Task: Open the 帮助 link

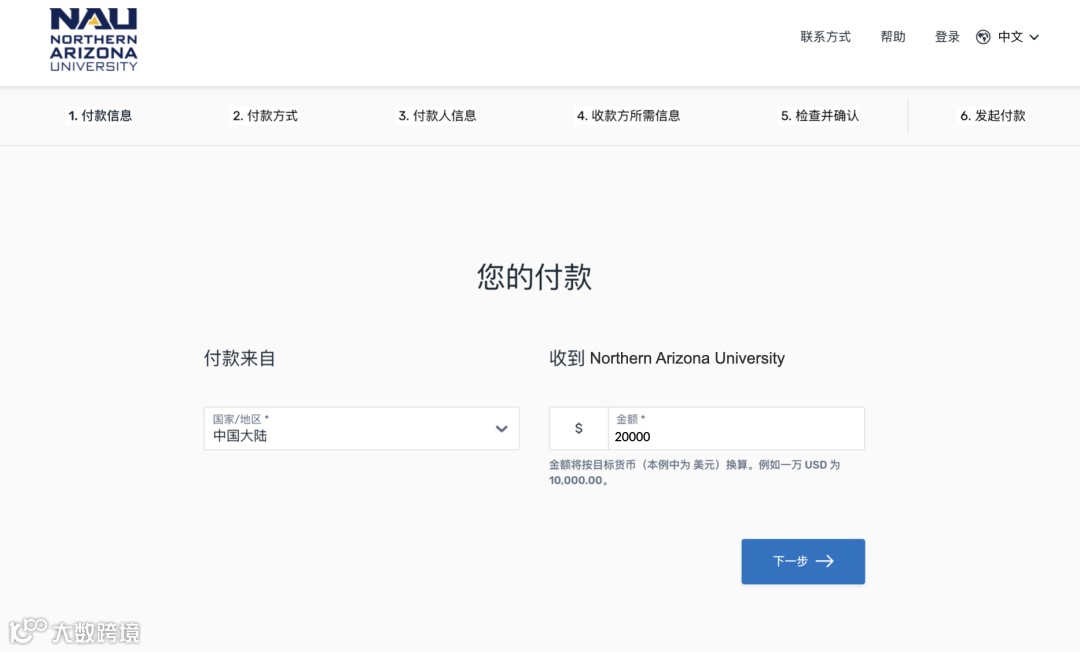Action: (893, 37)
